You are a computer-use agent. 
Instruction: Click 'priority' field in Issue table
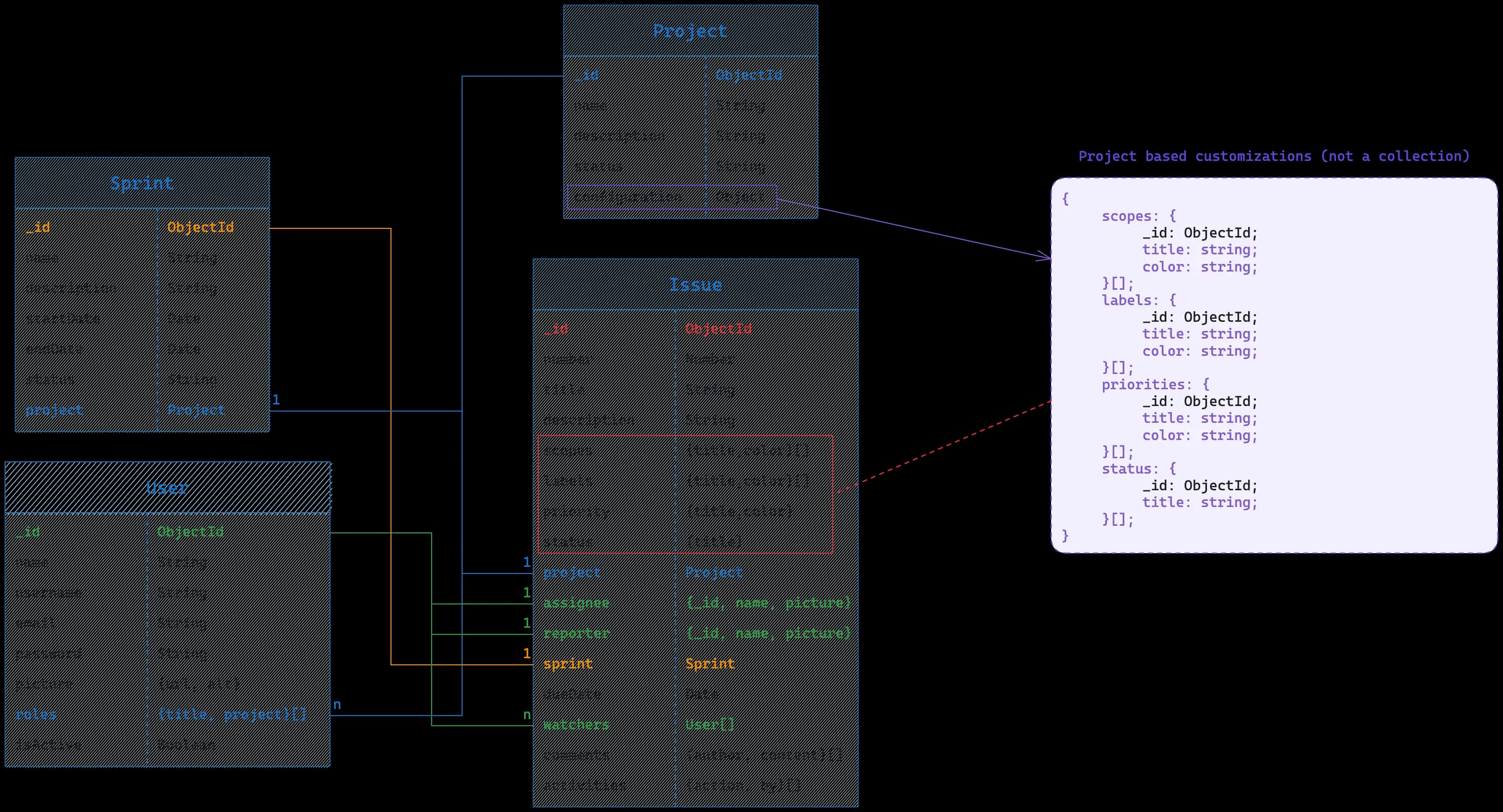(576, 512)
